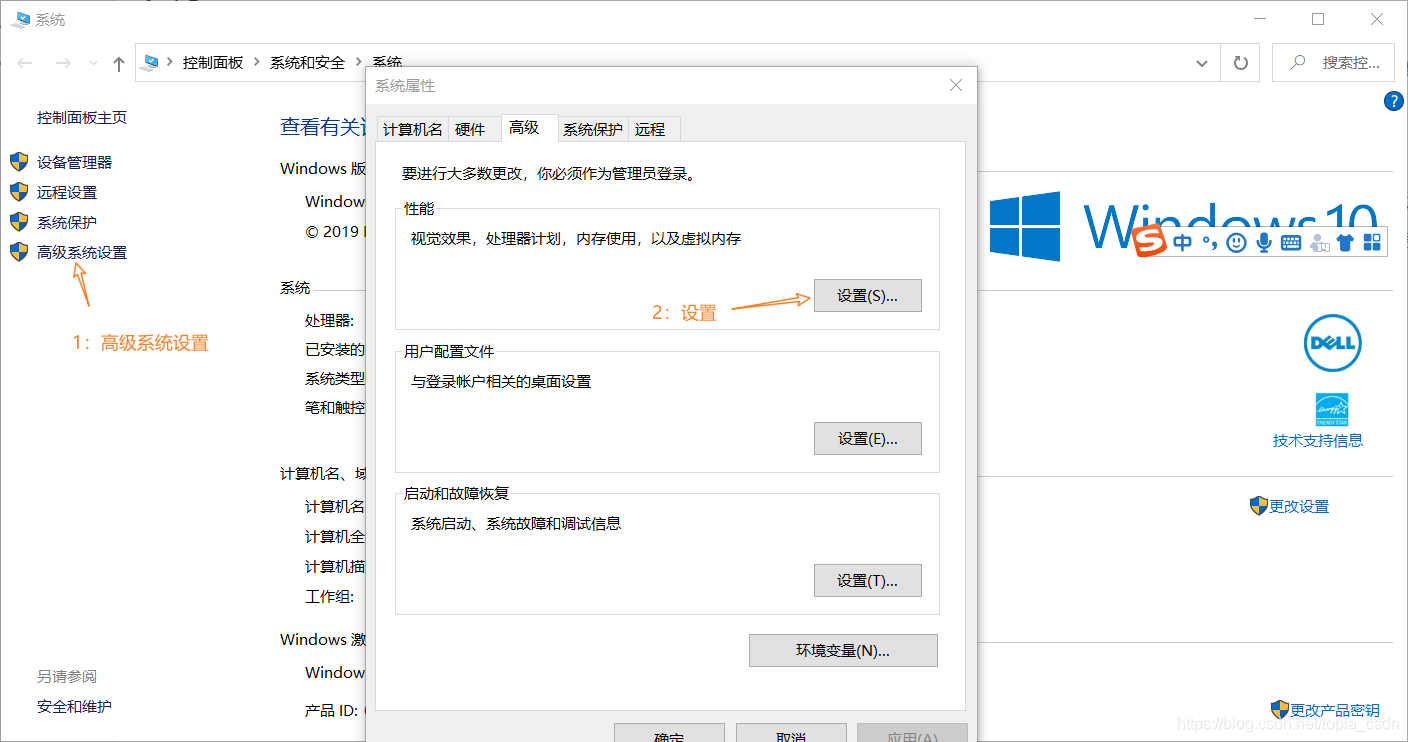
Task: Switch to System Protection tab (系统保护)
Action: tap(592, 129)
